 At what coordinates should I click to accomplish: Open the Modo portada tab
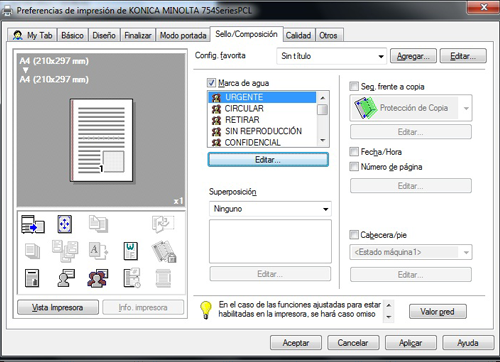[183, 35]
